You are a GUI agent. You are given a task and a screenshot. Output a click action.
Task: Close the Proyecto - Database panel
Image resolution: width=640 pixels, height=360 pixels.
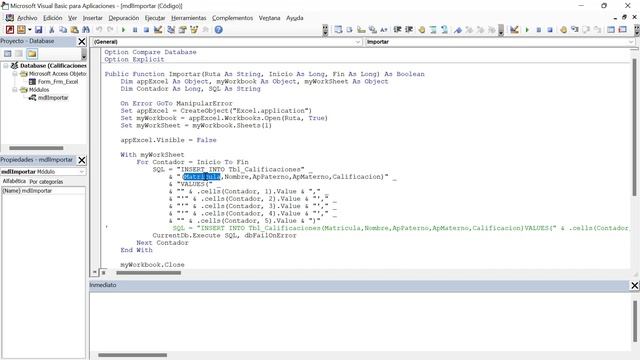coord(82,41)
